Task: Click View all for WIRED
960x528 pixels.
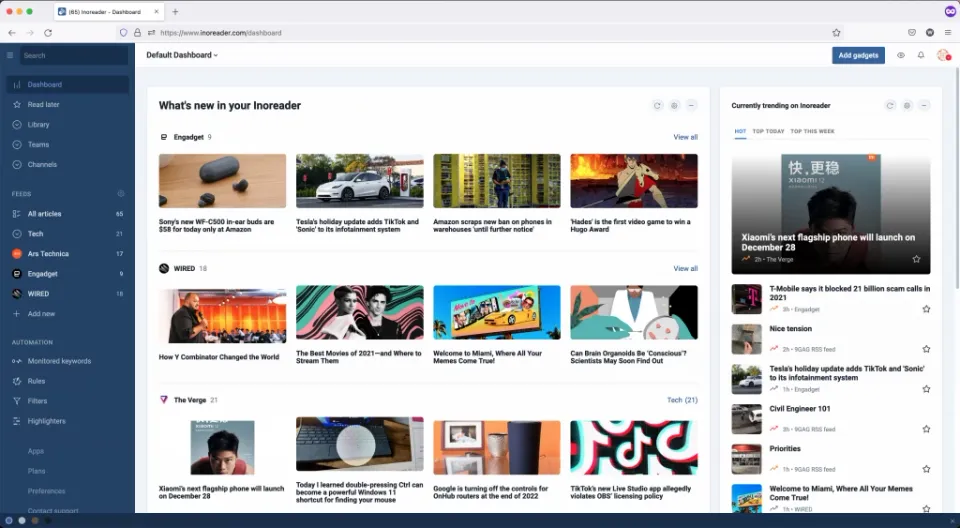Action: 686,268
